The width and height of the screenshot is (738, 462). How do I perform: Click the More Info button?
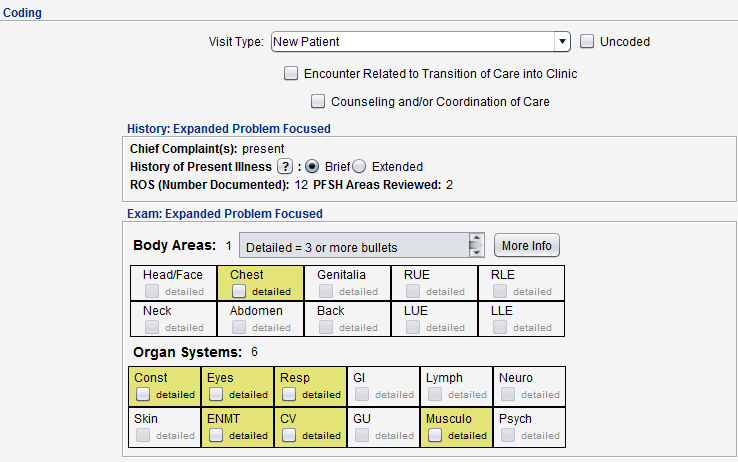tap(527, 246)
